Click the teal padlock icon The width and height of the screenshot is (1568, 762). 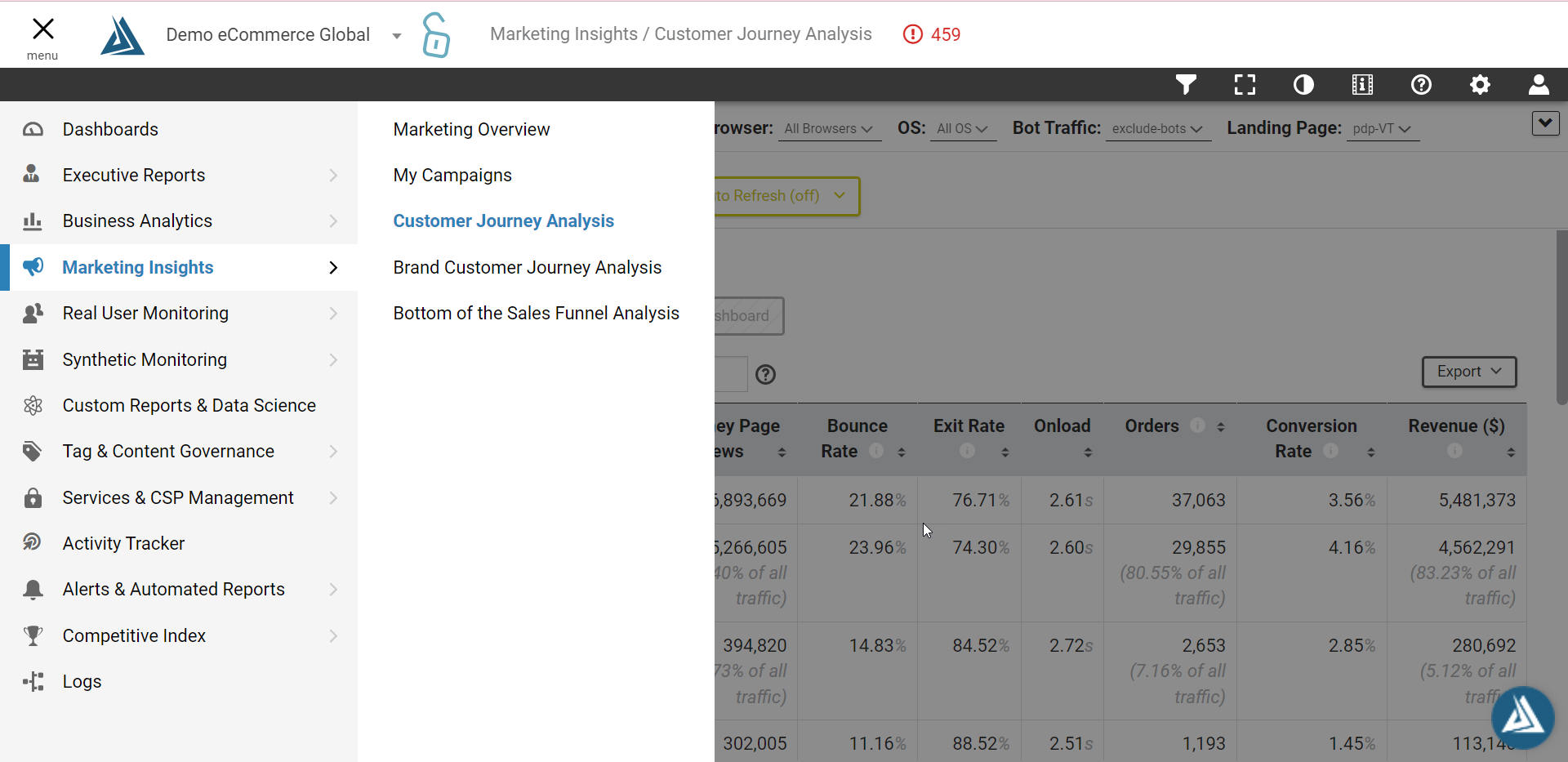click(x=436, y=35)
